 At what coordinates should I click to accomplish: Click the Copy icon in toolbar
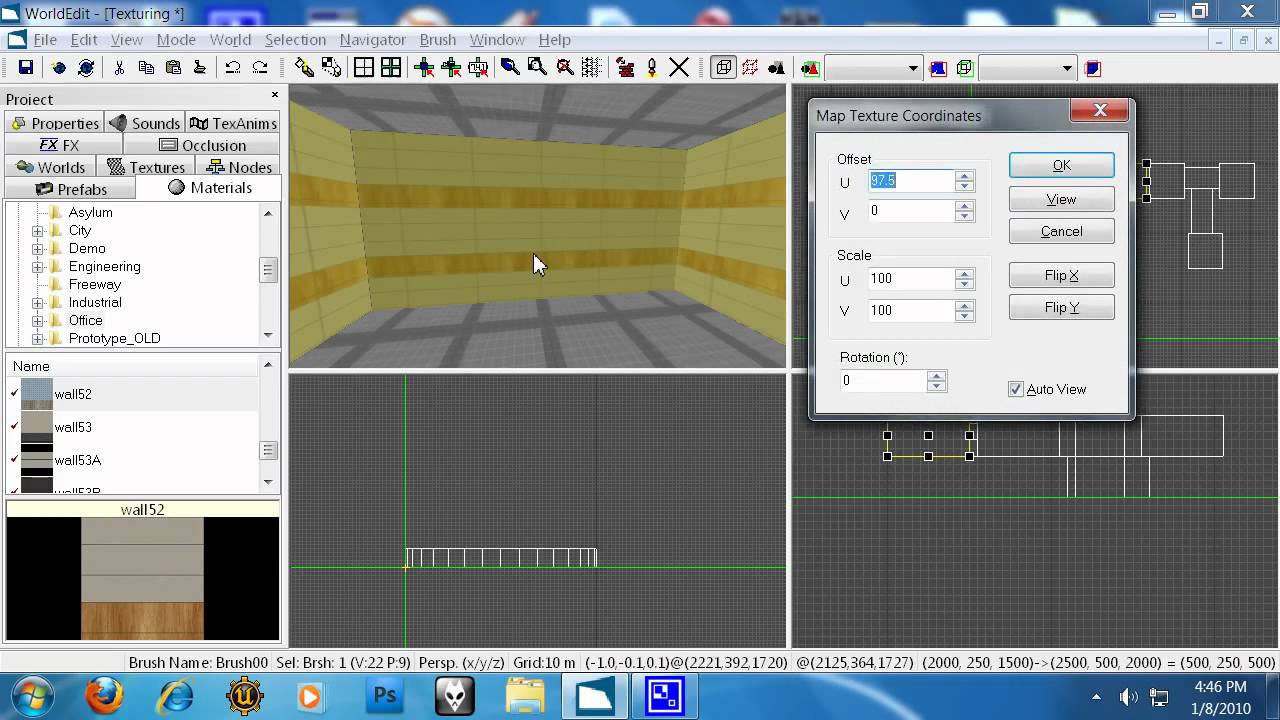[146, 68]
